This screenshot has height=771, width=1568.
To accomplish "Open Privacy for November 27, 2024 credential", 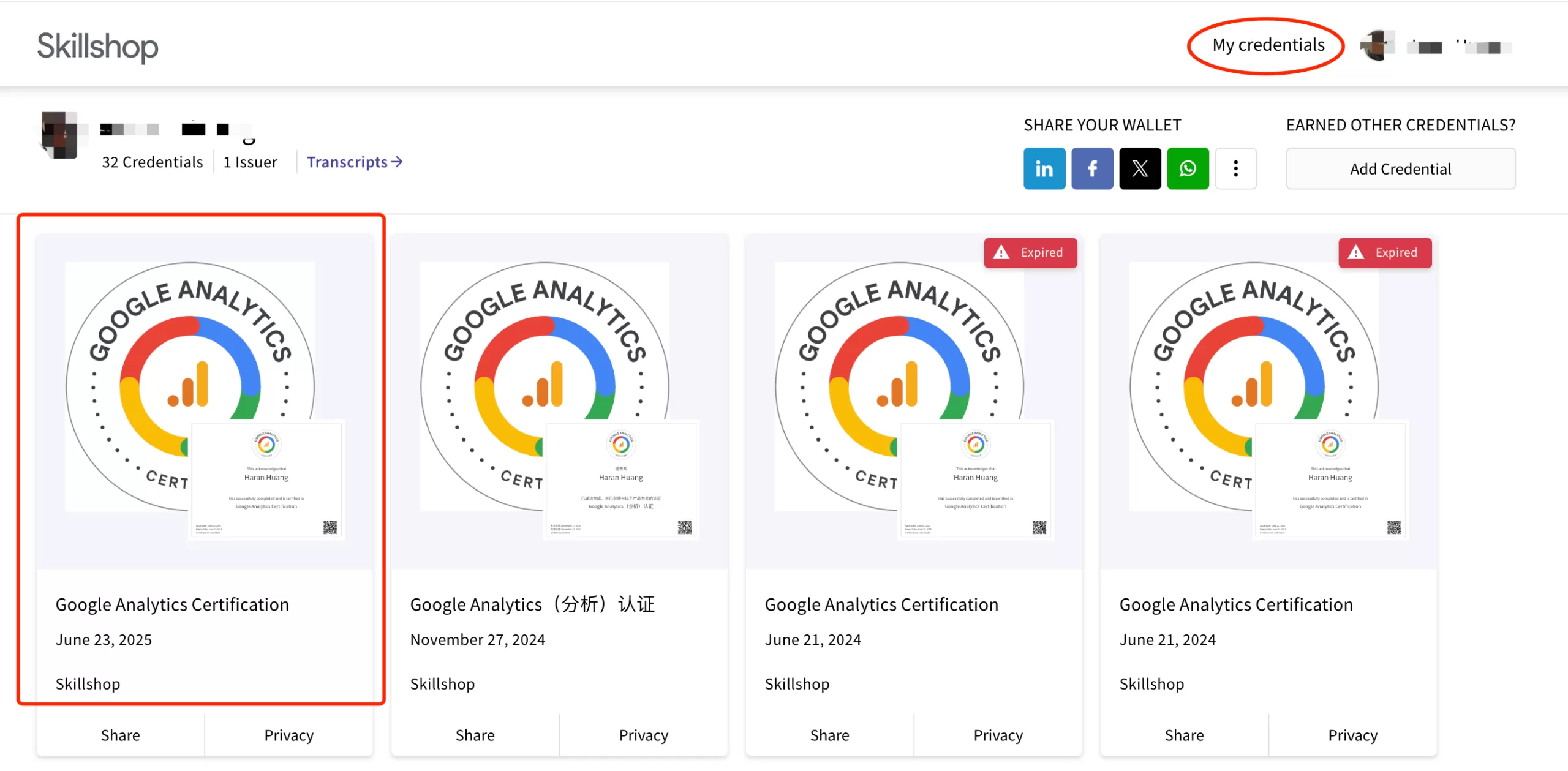I will click(644, 735).
